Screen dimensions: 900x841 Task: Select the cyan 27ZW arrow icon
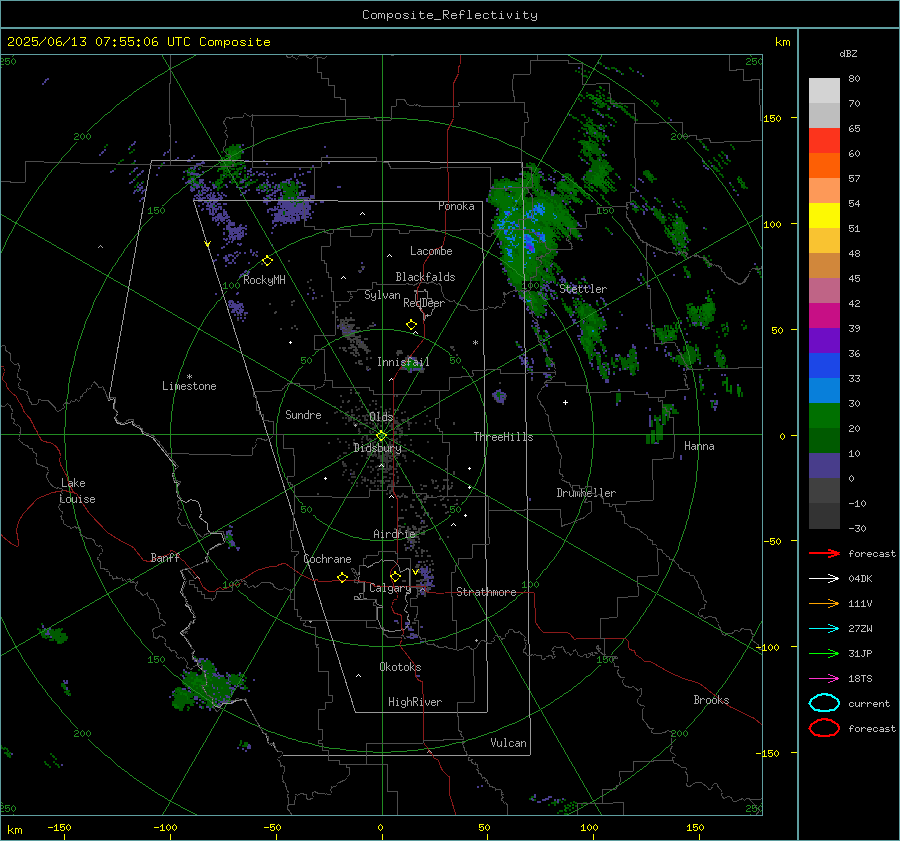pos(824,629)
